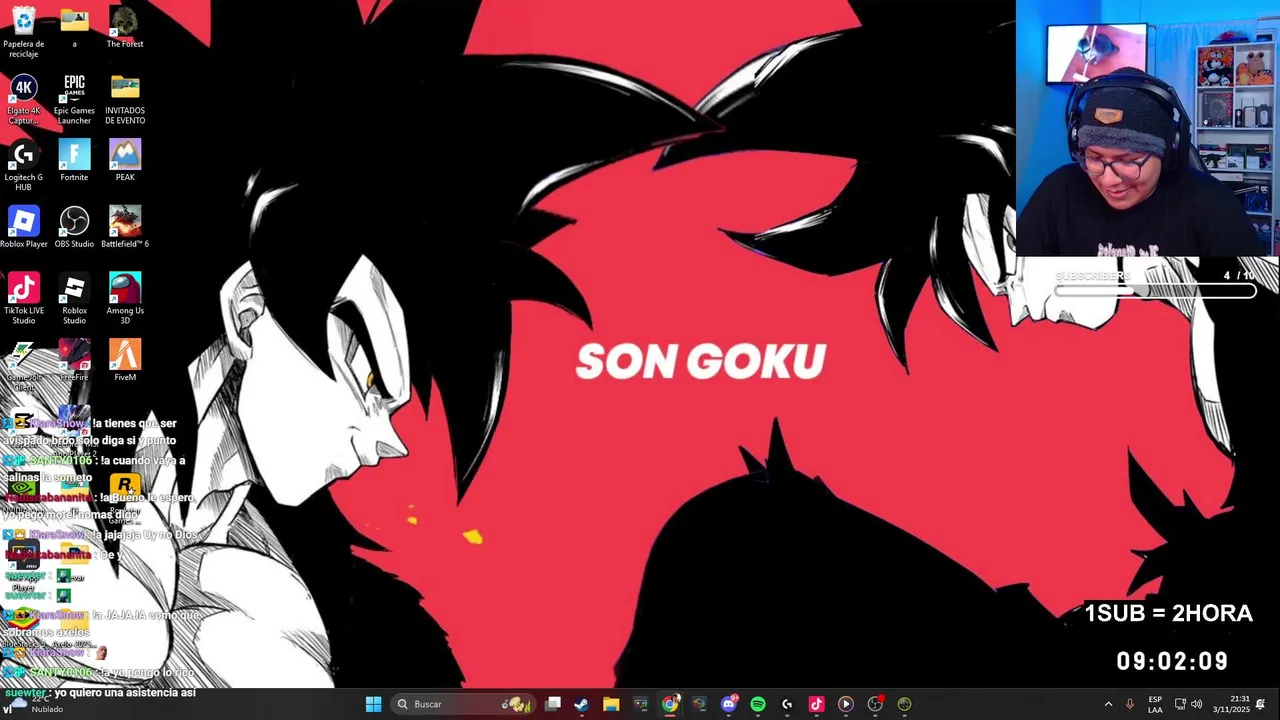Select the Fortnite desktop shortcut
Viewport: 1280px width, 720px height.
click(74, 161)
